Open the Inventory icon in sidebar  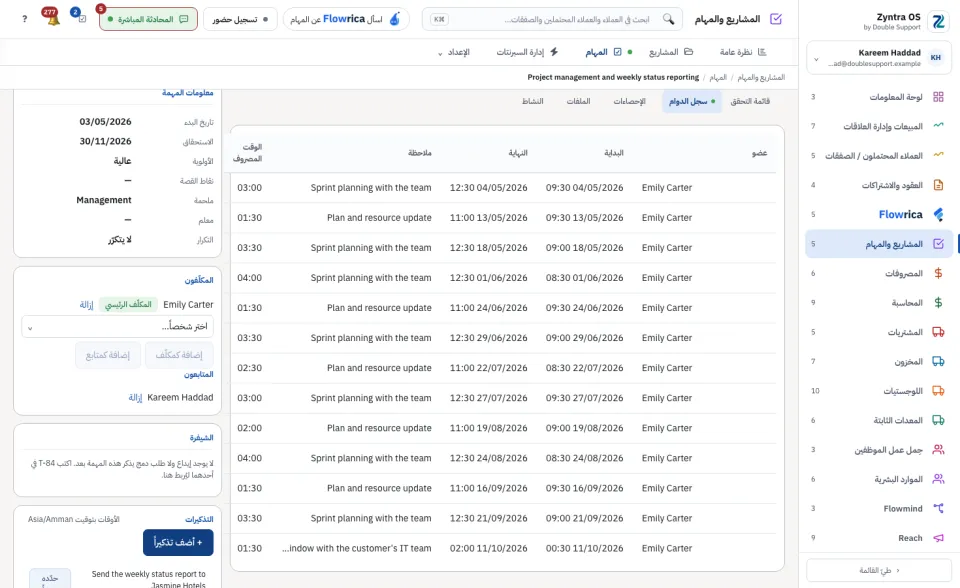pyautogui.click(x=938, y=361)
